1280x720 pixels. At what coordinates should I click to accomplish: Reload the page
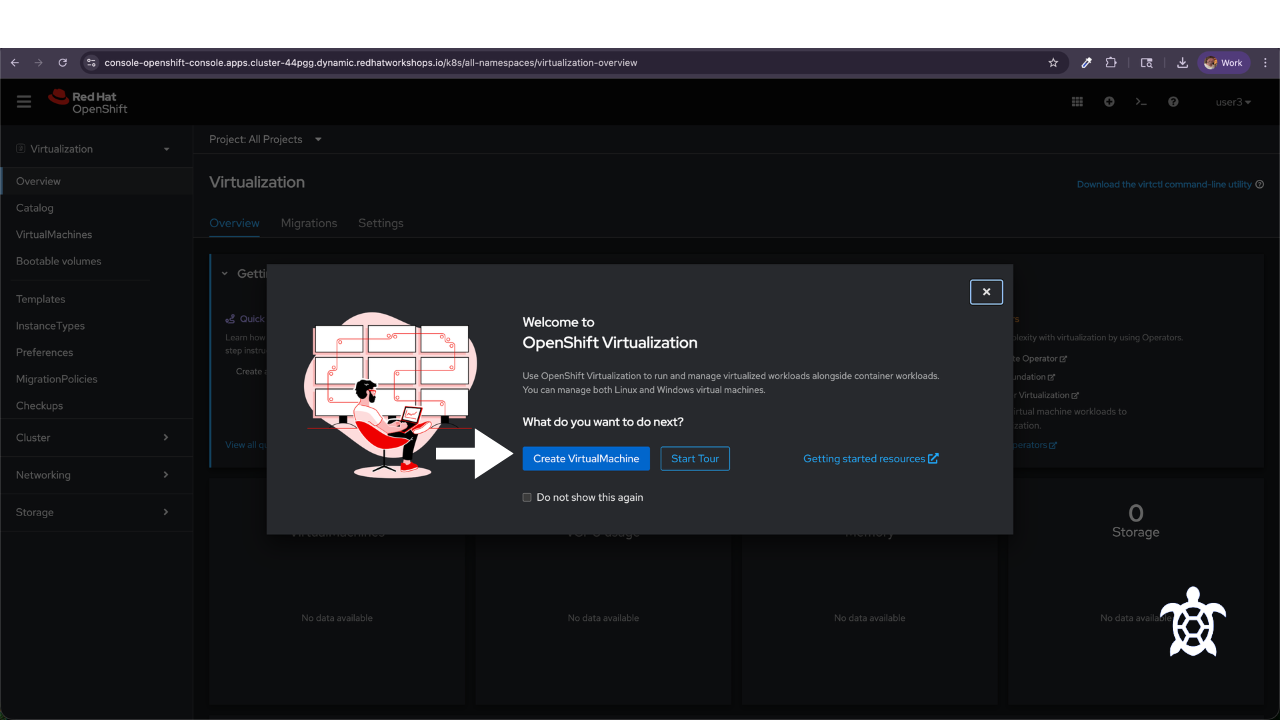point(63,62)
